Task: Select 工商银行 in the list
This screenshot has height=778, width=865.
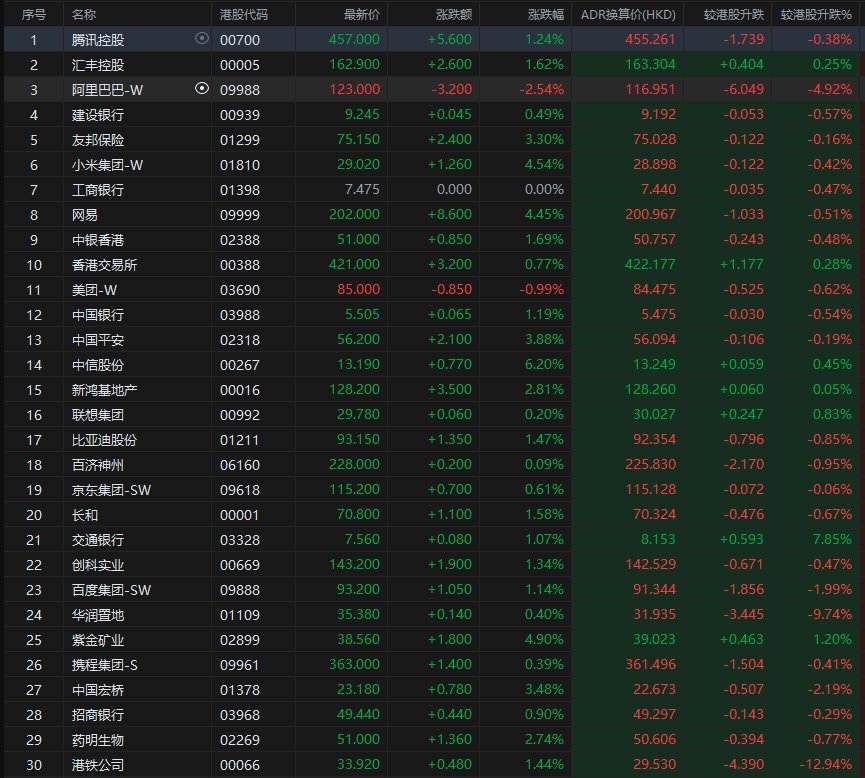Action: click(x=98, y=190)
